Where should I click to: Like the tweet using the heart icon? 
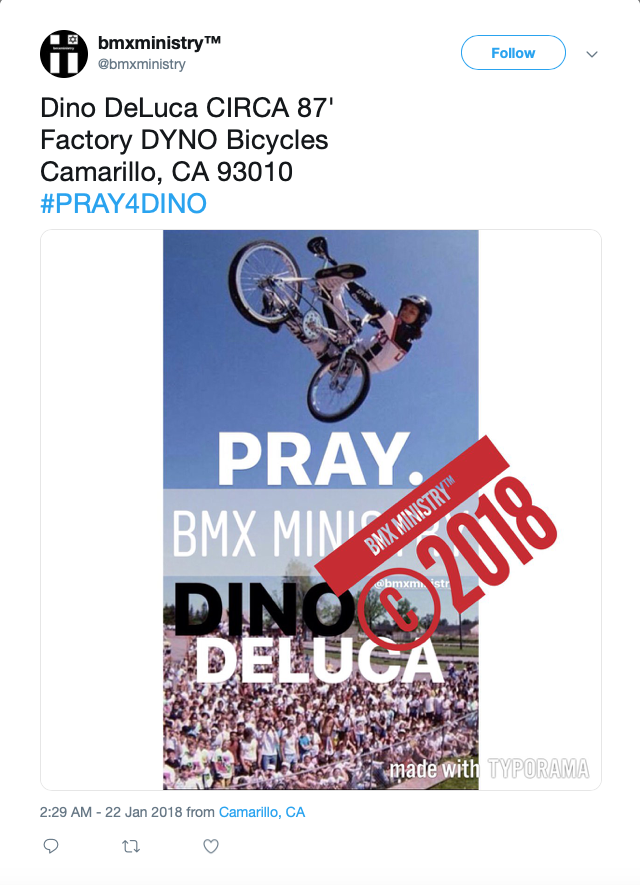point(210,846)
